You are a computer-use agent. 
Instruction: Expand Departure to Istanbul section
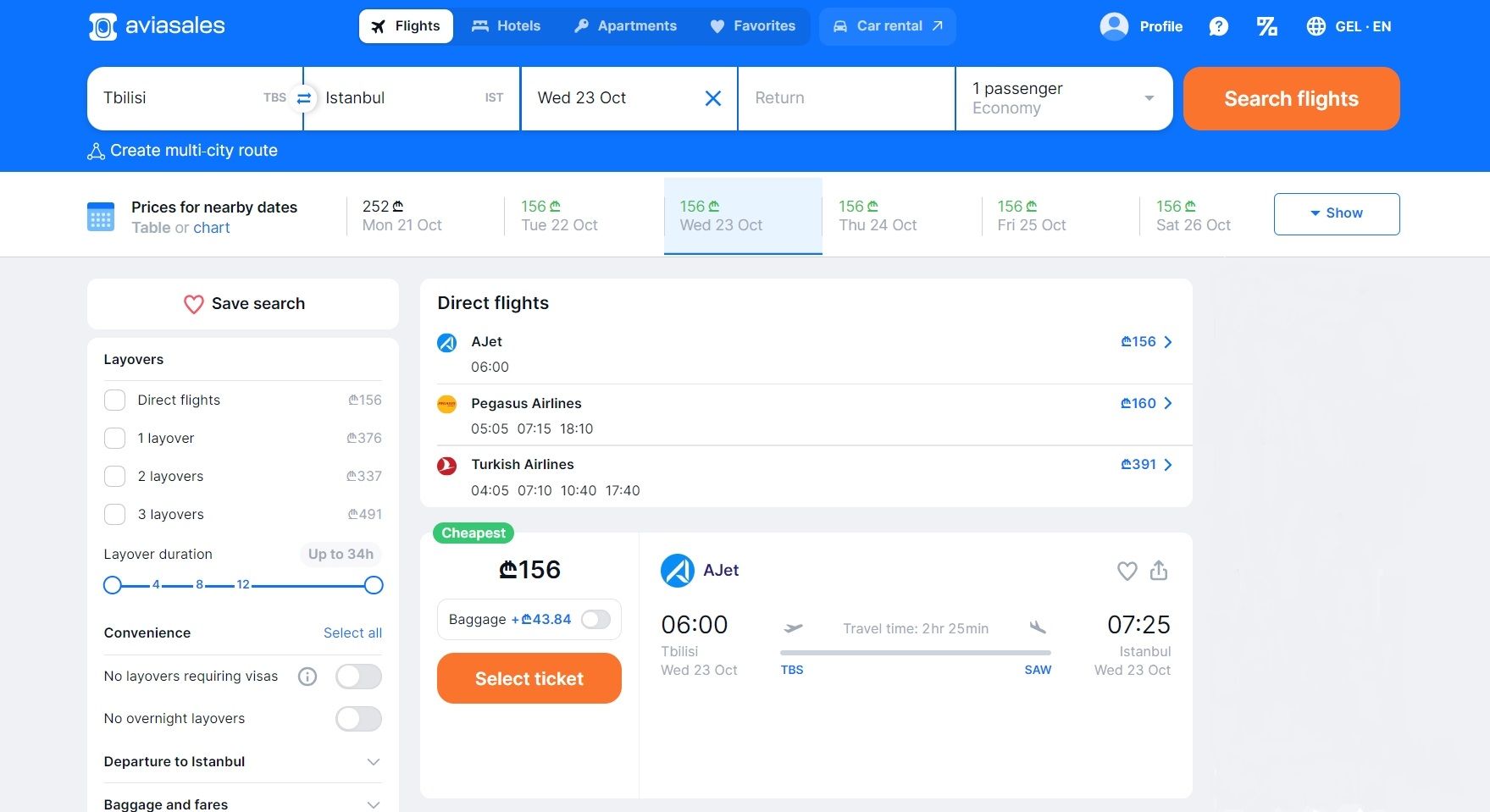click(x=243, y=762)
